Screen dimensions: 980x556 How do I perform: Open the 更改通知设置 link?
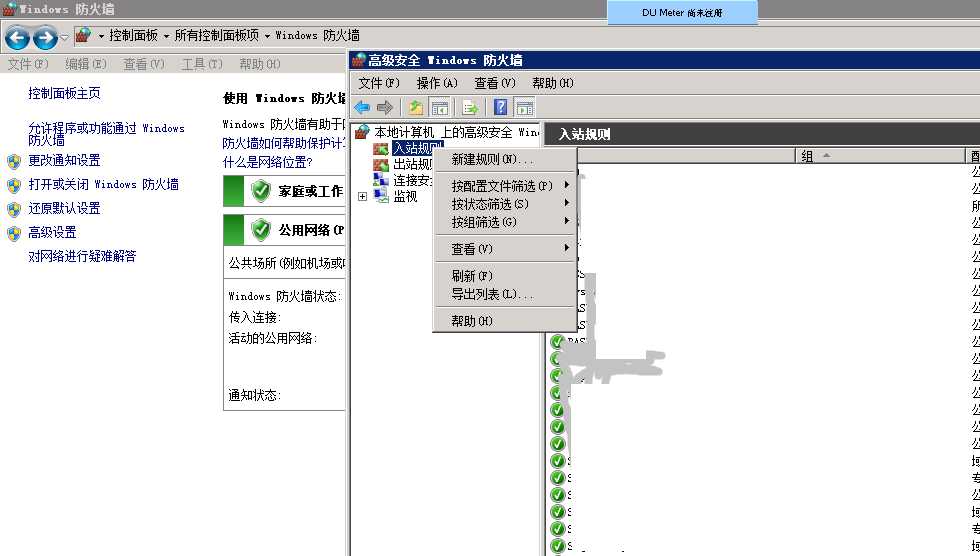click(64, 161)
